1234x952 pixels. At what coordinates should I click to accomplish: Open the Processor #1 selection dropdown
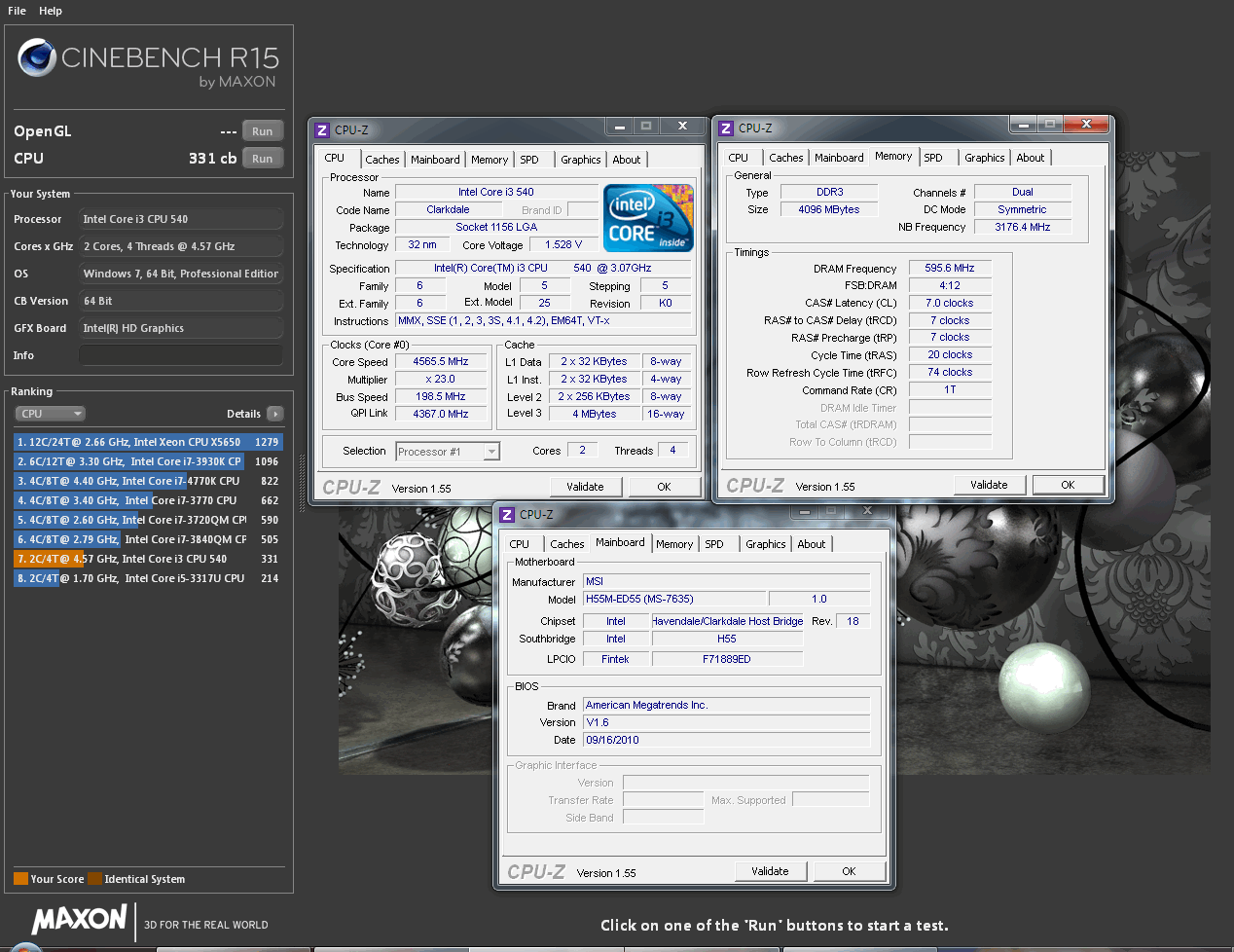(448, 451)
